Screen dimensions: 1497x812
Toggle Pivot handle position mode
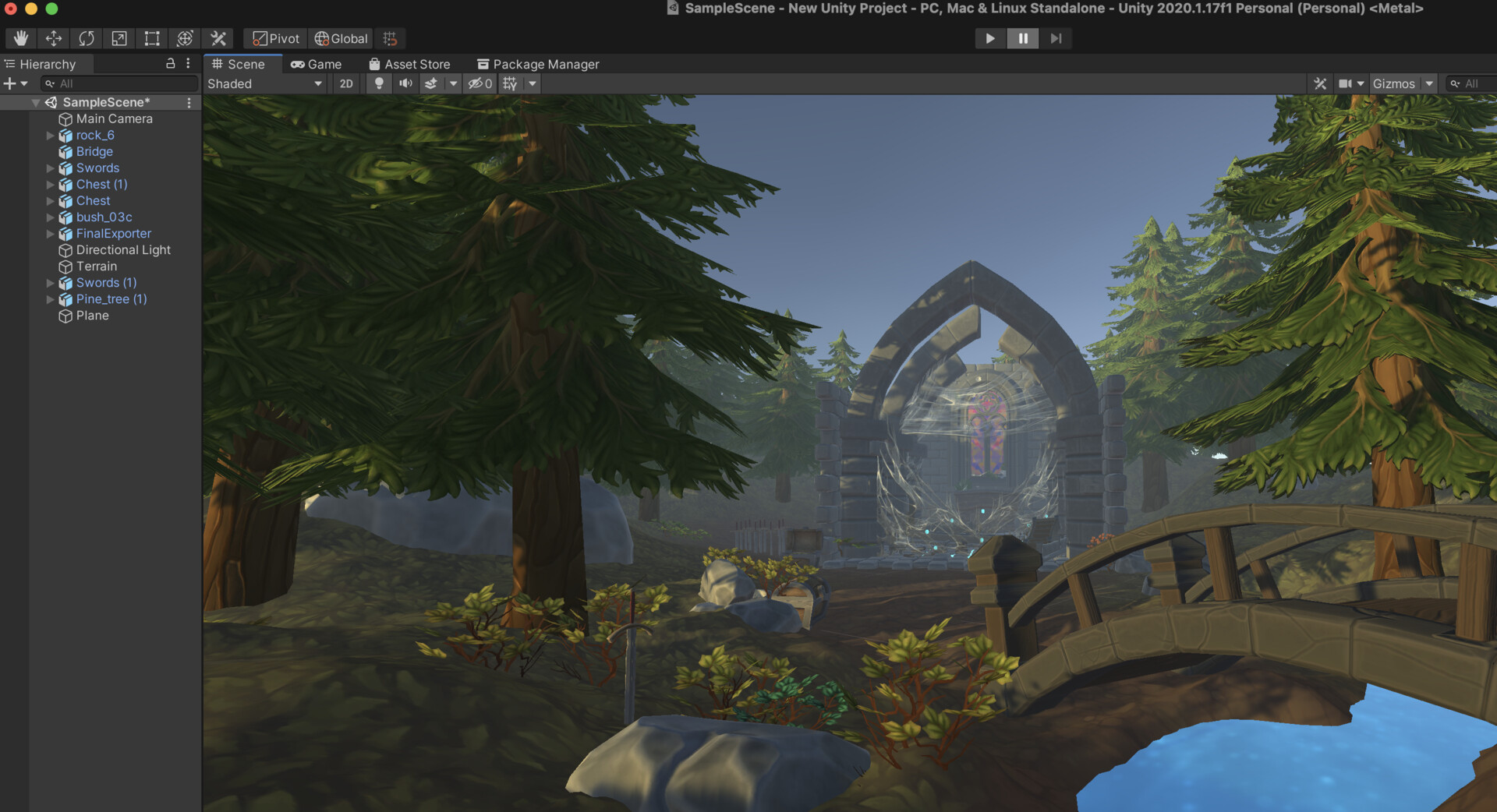pos(274,38)
